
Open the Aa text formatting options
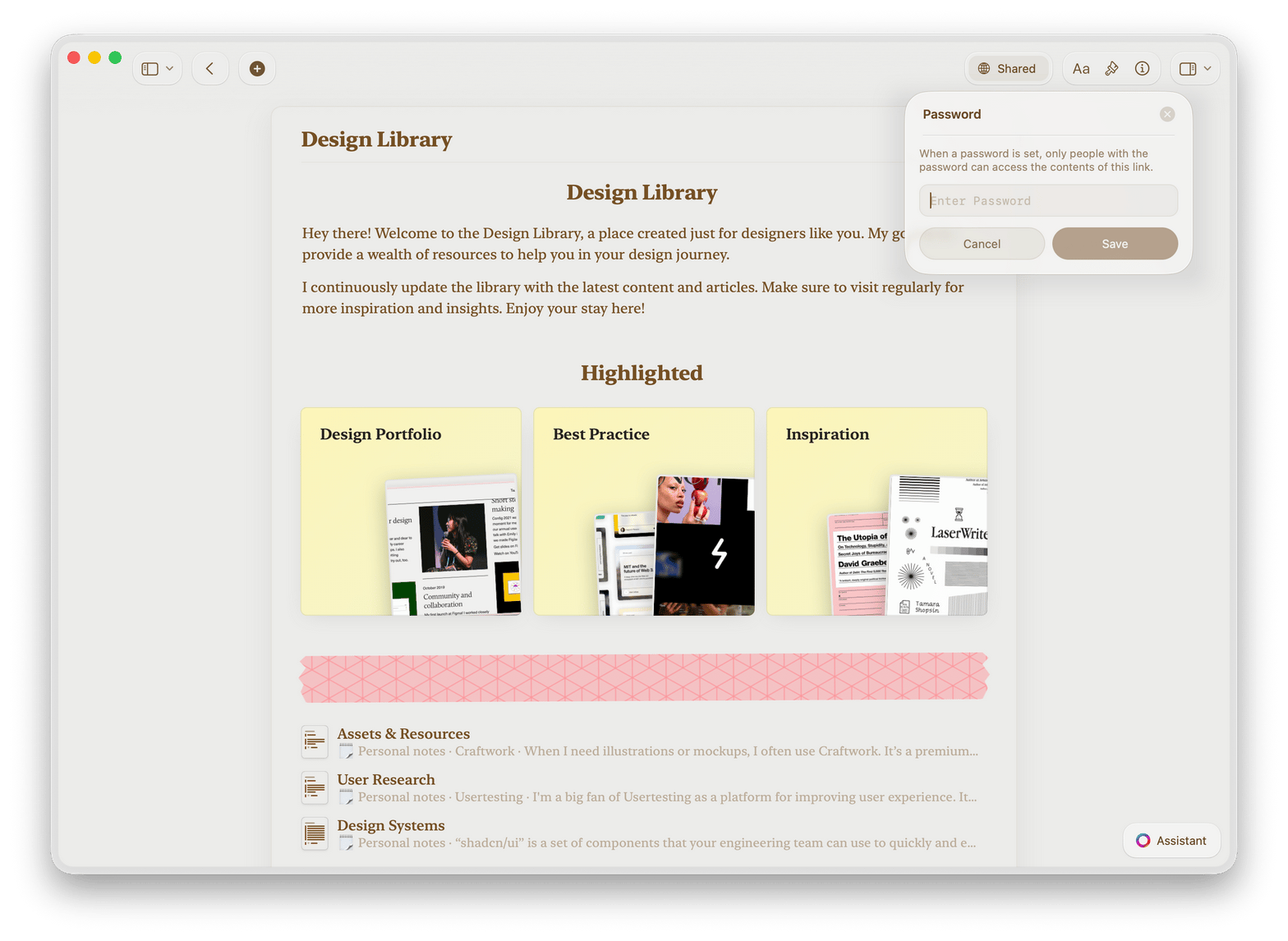tap(1081, 69)
